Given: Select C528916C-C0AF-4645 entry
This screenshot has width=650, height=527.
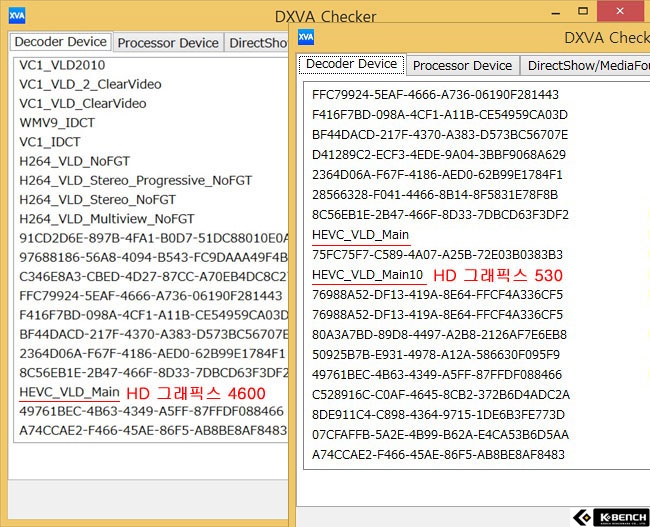Looking at the screenshot, I should [441, 394].
